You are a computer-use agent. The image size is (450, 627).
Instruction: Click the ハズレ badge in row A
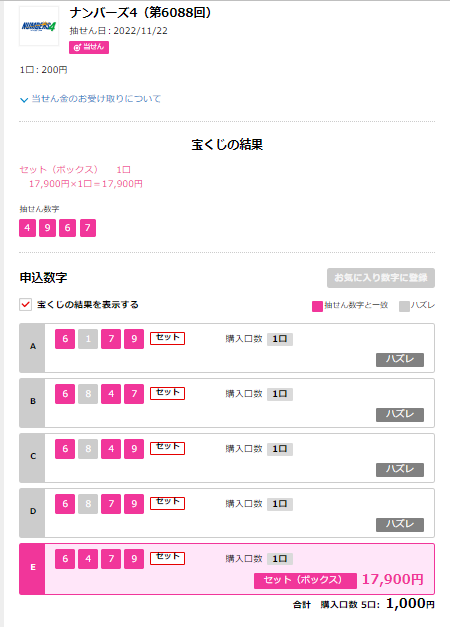(x=400, y=359)
